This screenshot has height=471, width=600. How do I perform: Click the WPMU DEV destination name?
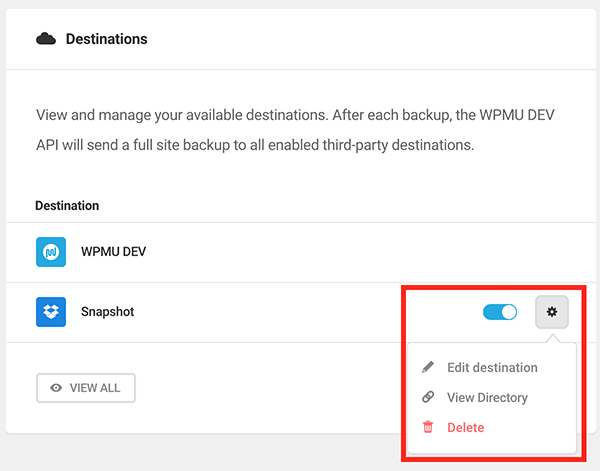click(x=113, y=252)
